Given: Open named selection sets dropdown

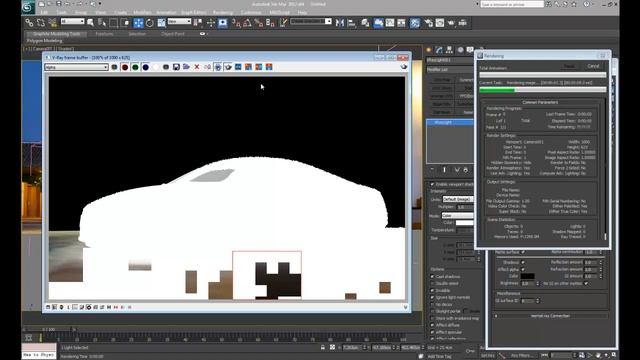Looking at the screenshot, I should pos(311,21).
